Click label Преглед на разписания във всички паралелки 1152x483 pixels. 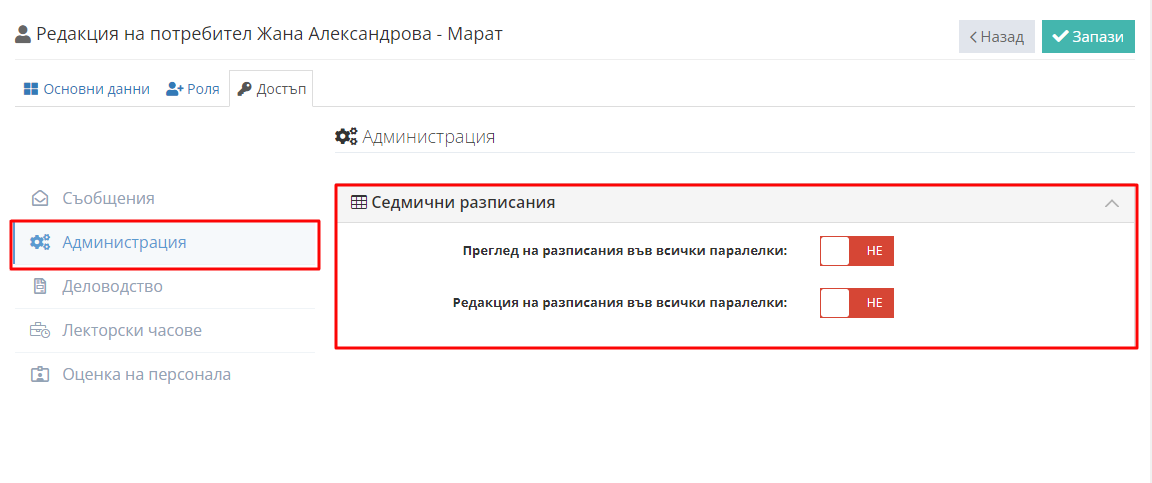point(625,251)
